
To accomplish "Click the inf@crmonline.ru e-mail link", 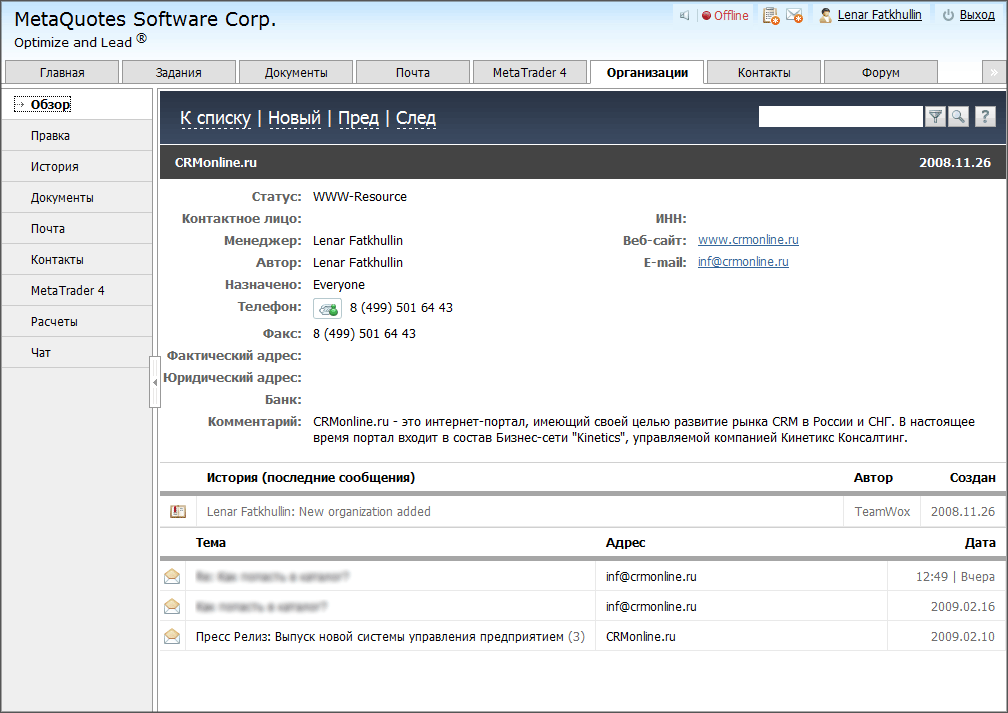I will coord(743,262).
